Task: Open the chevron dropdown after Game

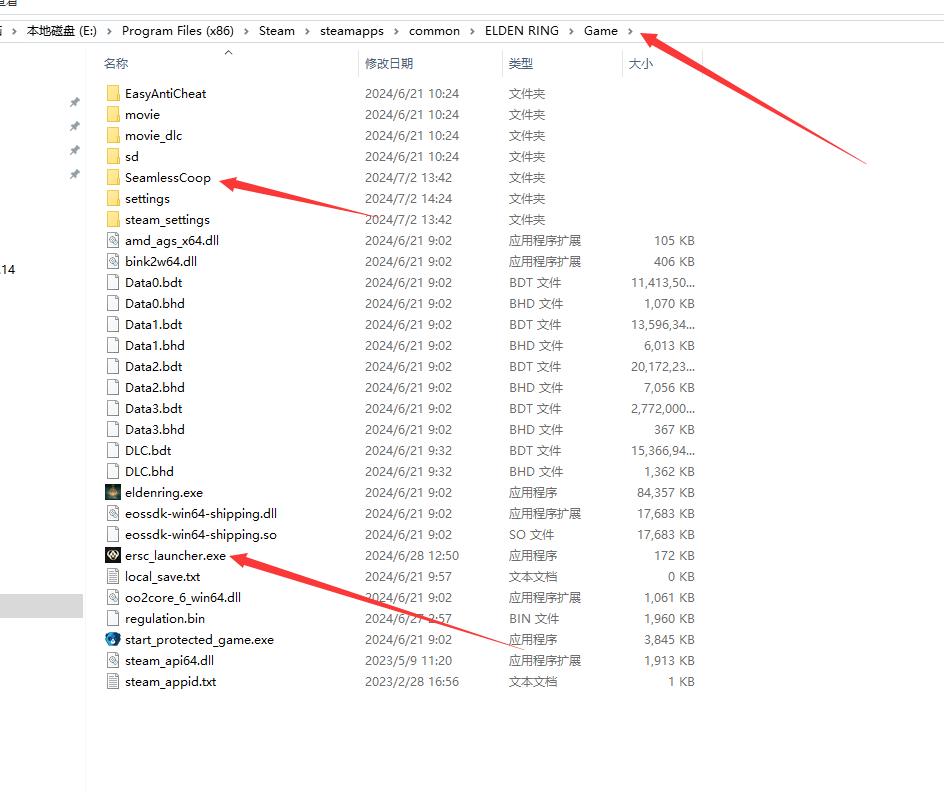Action: (630, 31)
